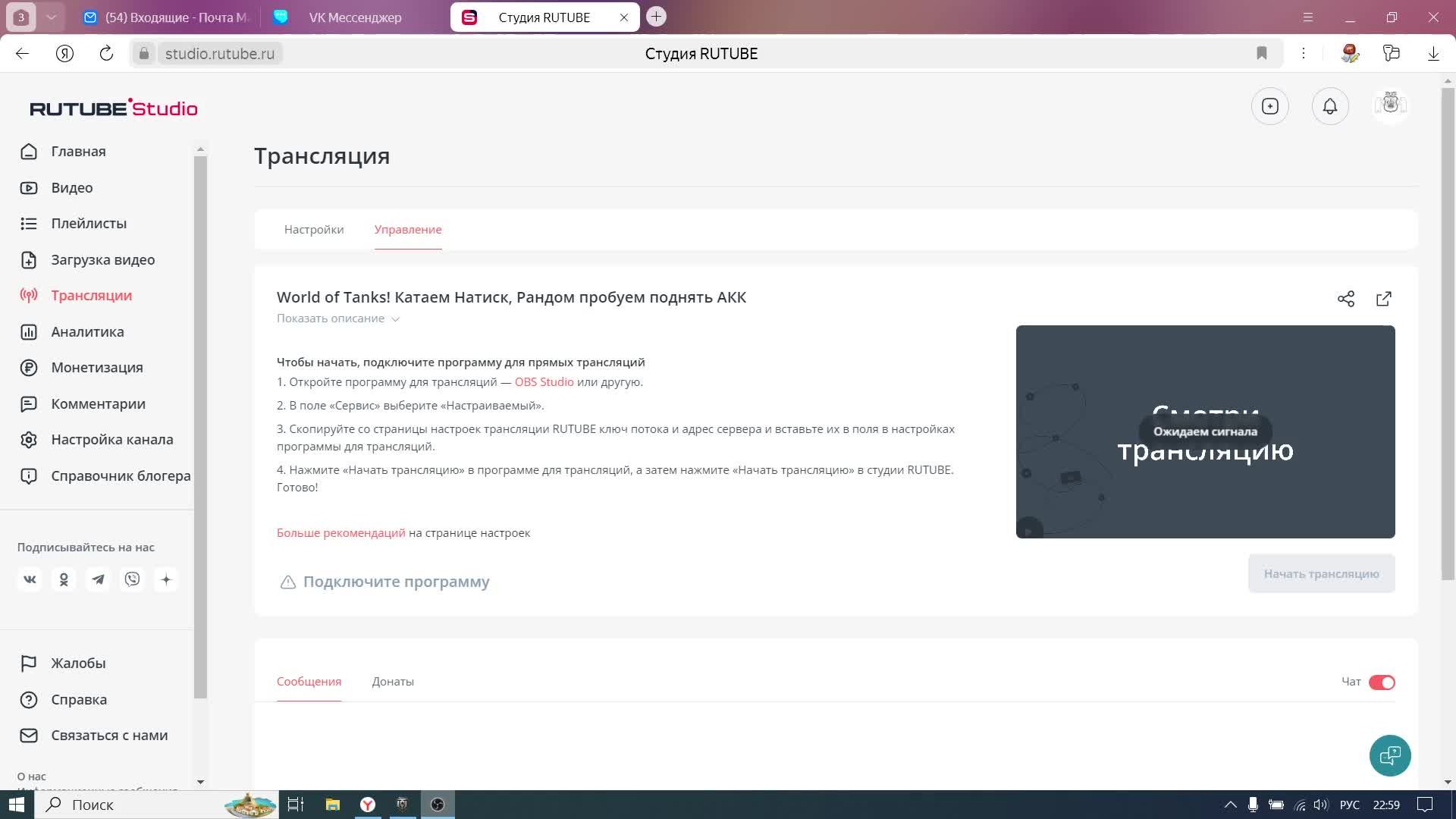Click the stream preview thumbnail
This screenshot has height=819, width=1456.
point(1205,432)
